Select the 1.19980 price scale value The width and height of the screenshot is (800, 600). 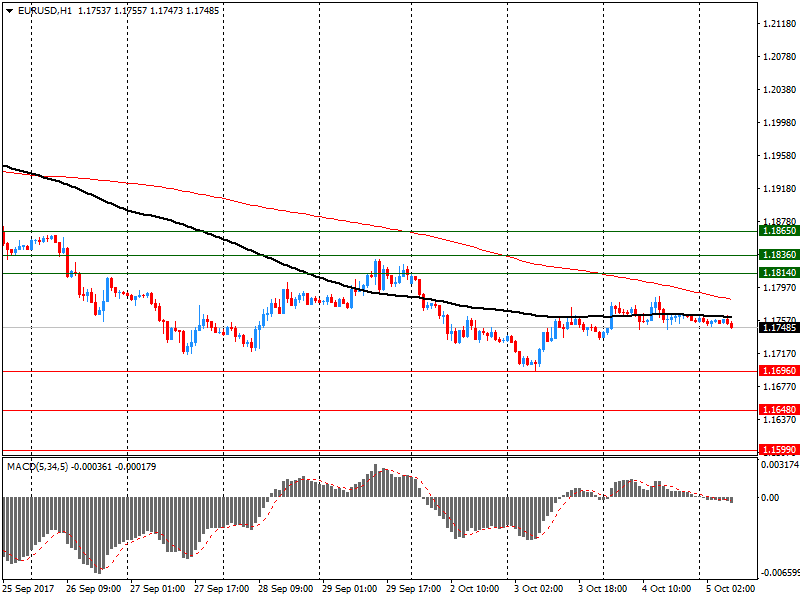click(780, 123)
